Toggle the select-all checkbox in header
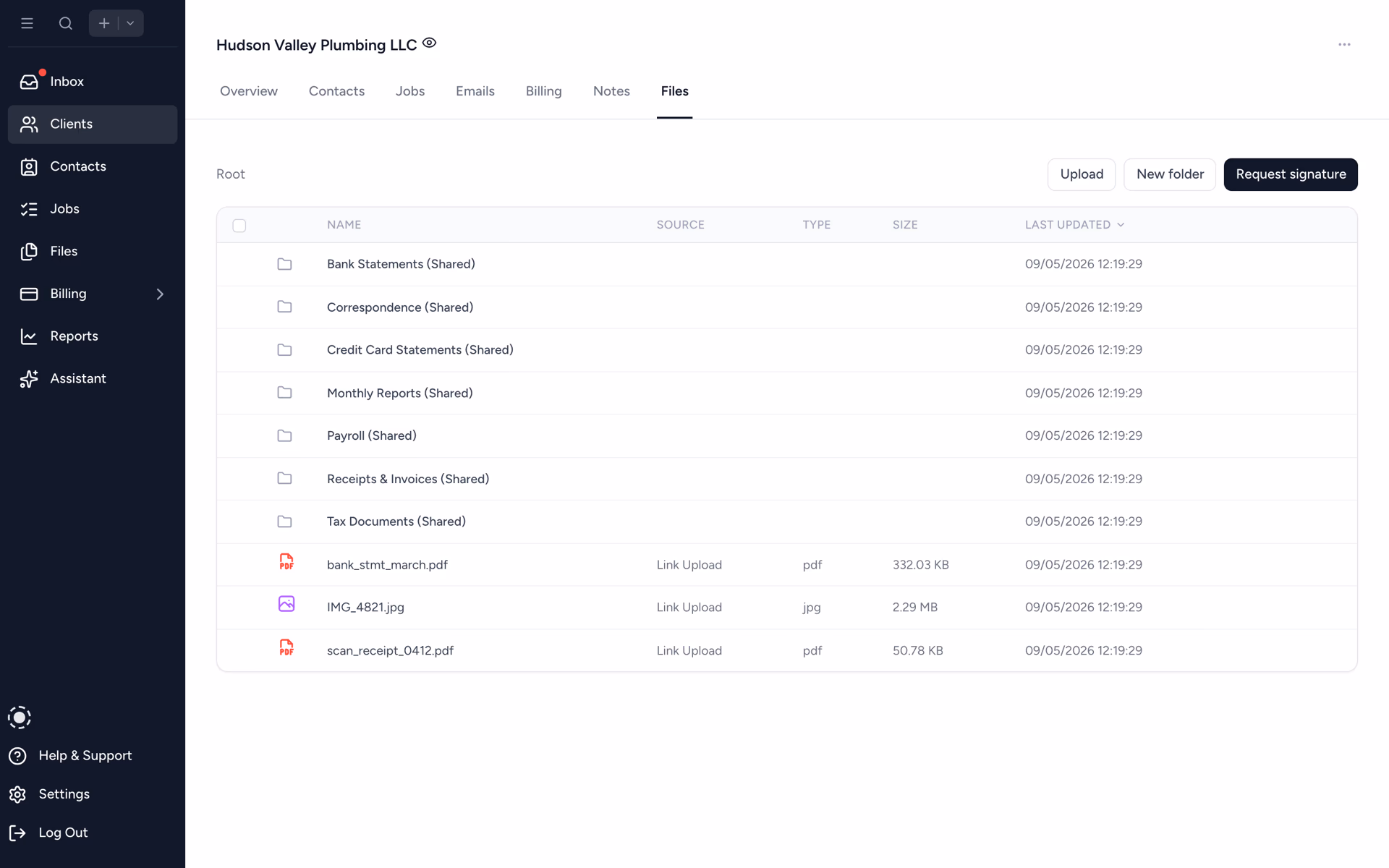Image resolution: width=1389 pixels, height=868 pixels. pos(239,226)
